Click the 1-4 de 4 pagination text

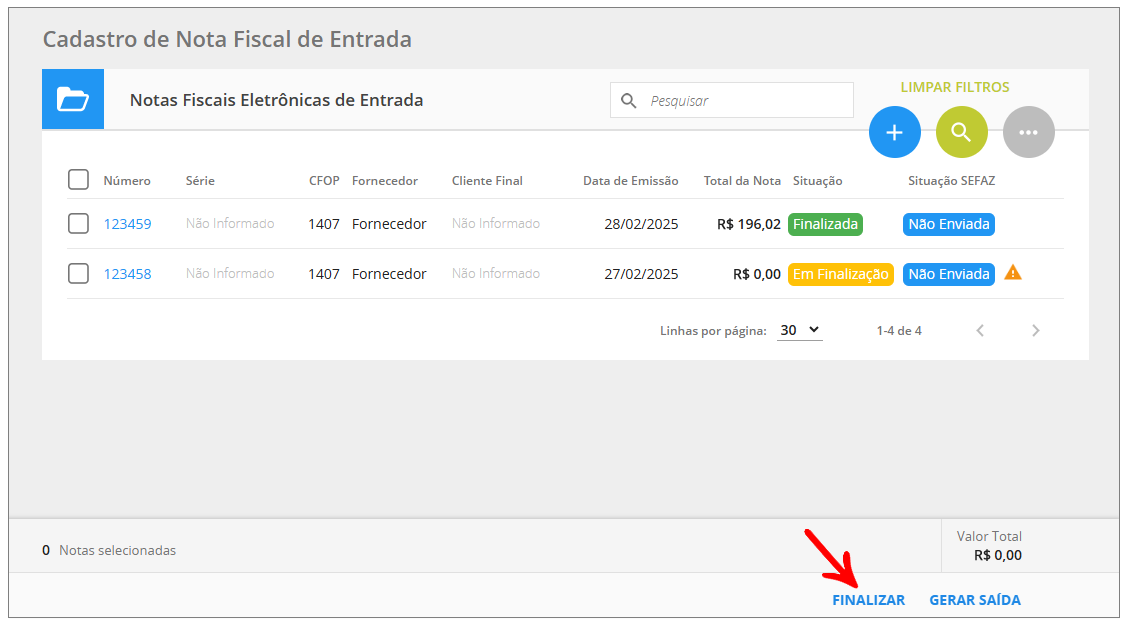pos(899,331)
